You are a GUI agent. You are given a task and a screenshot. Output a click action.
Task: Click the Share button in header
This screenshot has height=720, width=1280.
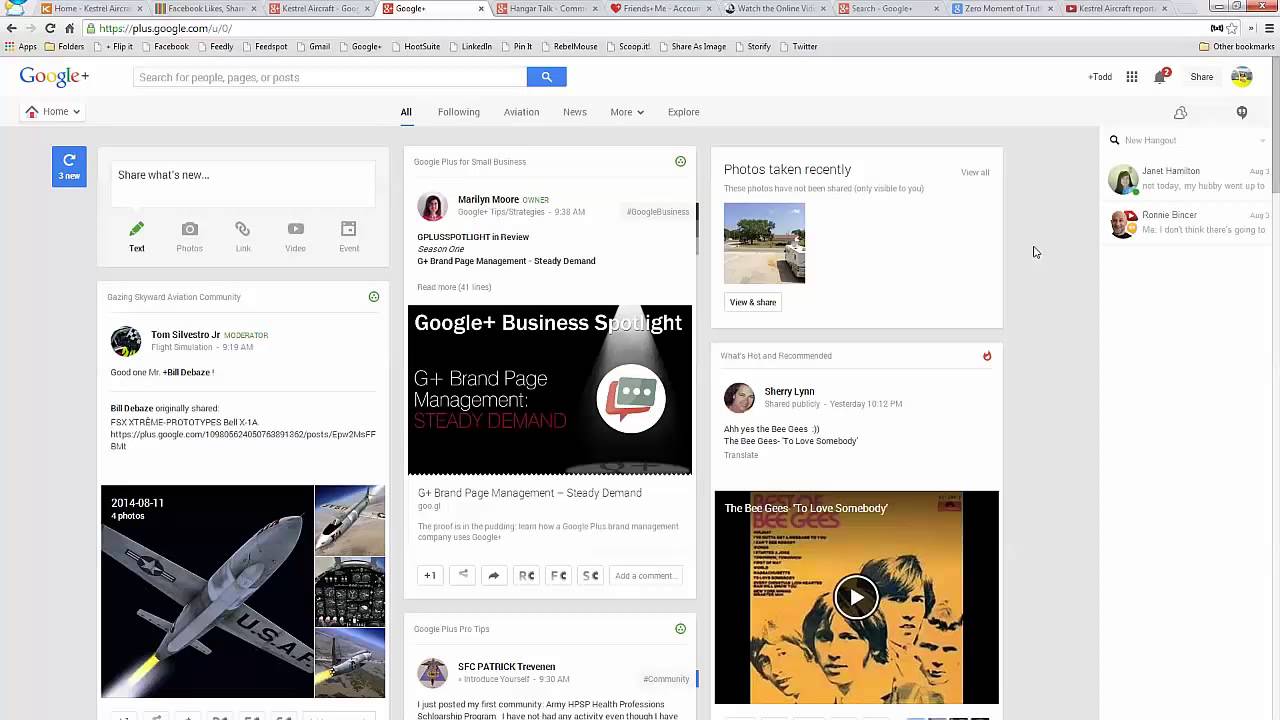pos(1201,77)
